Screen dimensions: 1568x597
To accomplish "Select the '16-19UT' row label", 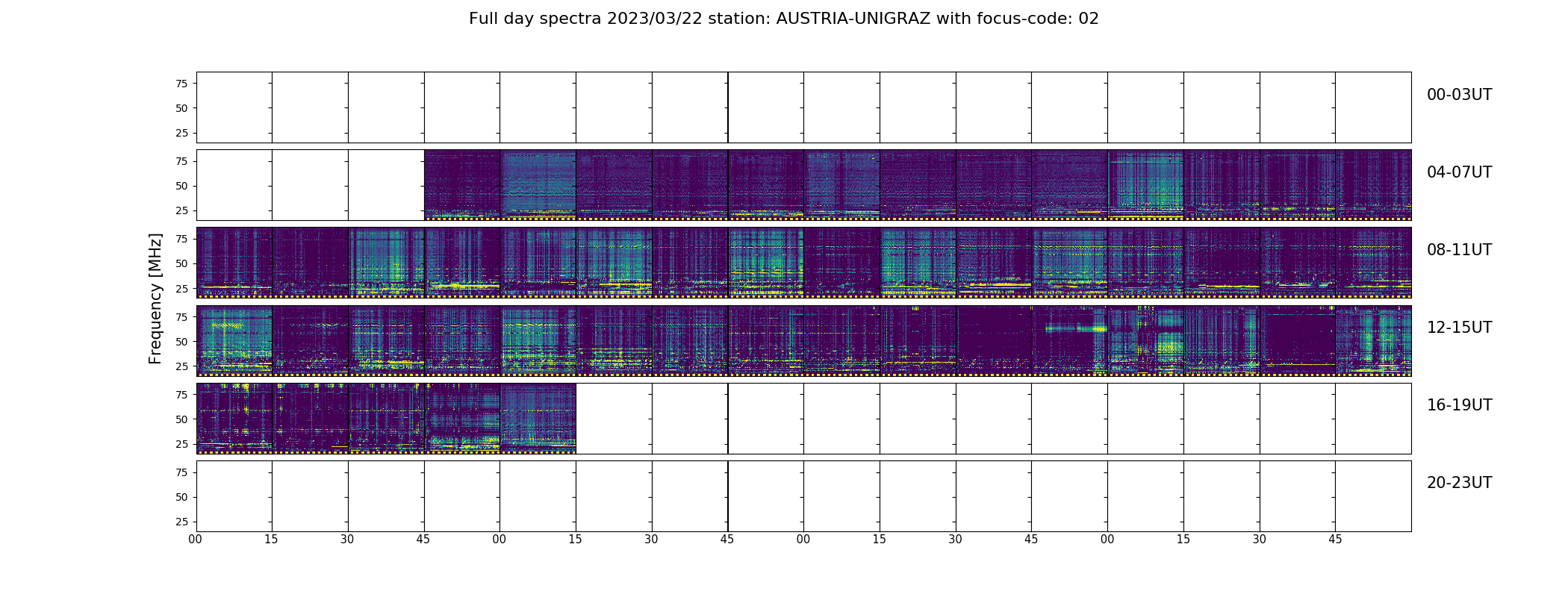I will click(x=1459, y=405).
